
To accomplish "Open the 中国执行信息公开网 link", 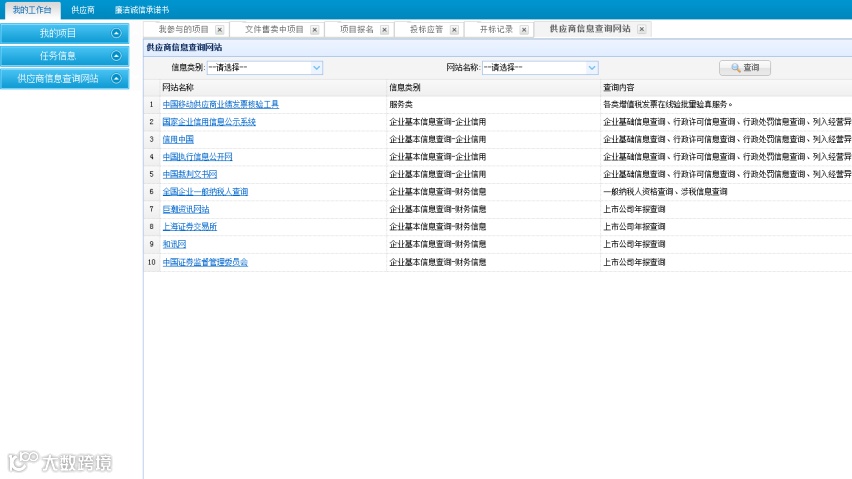I will pyautogui.click(x=197, y=156).
